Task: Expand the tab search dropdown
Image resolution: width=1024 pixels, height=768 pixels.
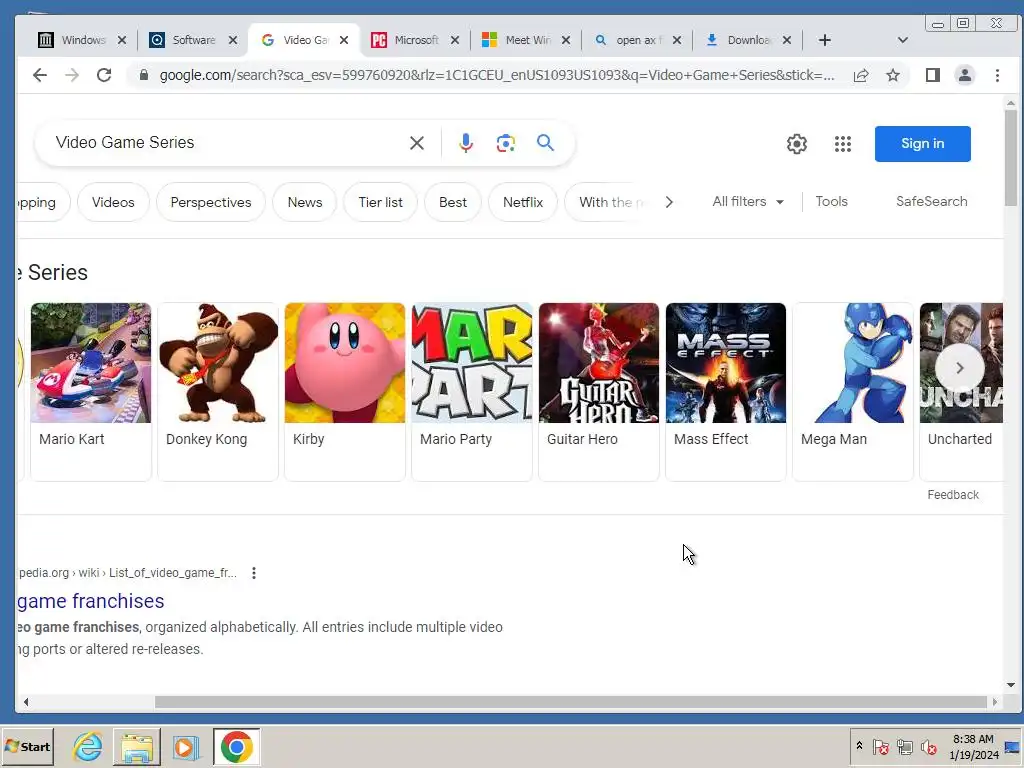Action: 903,40
